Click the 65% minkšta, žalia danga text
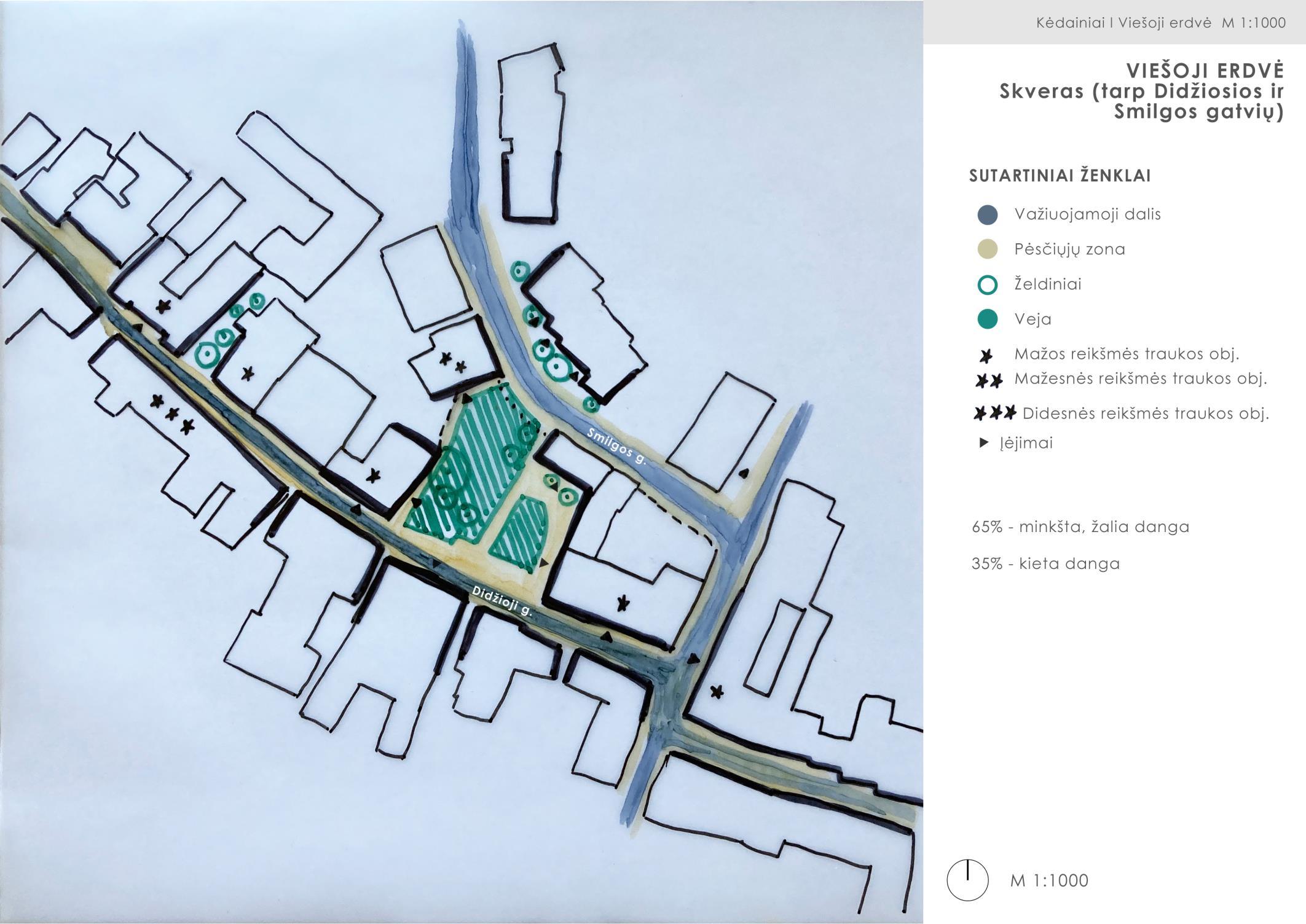This screenshot has height=924, width=1306. pyautogui.click(x=1080, y=527)
